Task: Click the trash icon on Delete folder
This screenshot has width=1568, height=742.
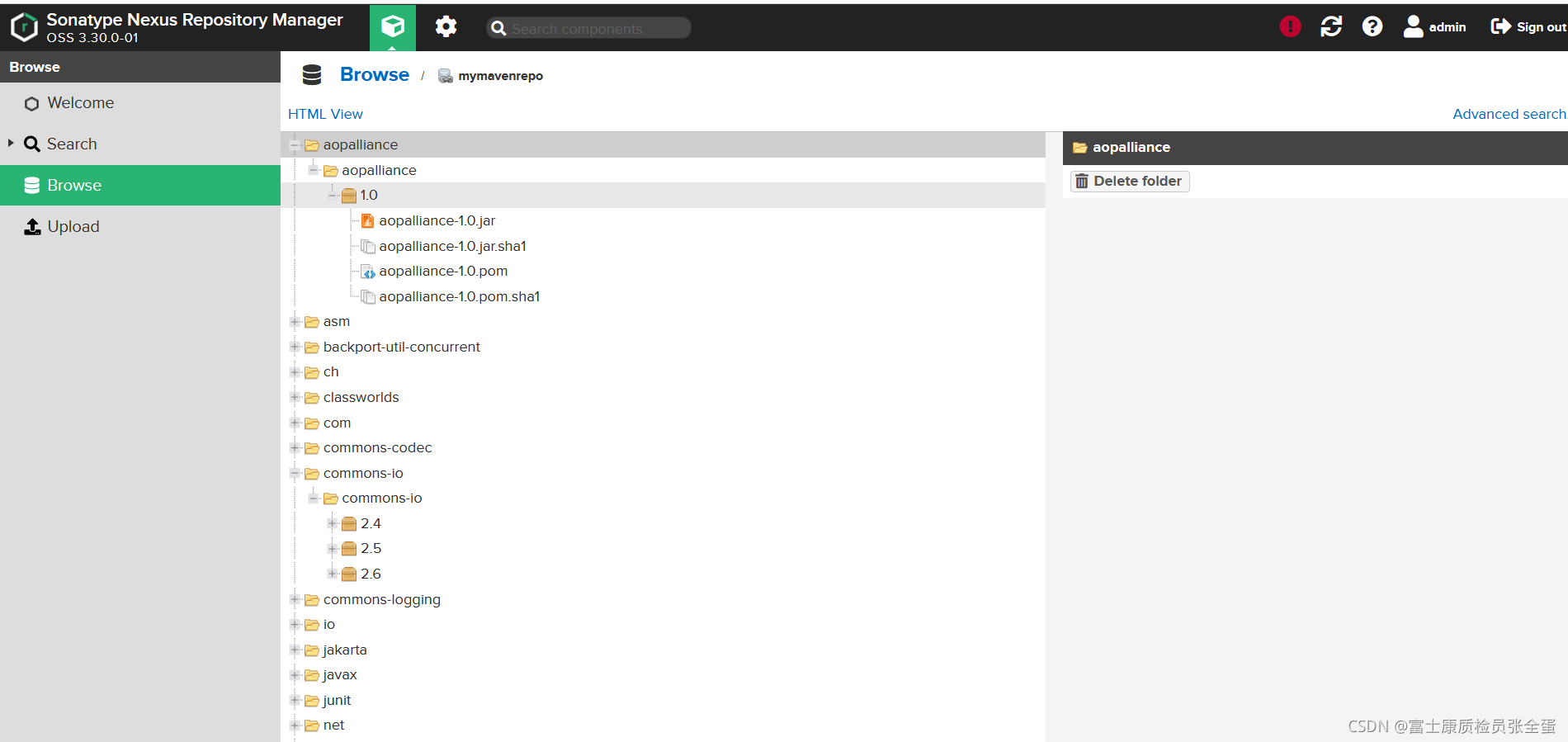Action: pos(1082,182)
